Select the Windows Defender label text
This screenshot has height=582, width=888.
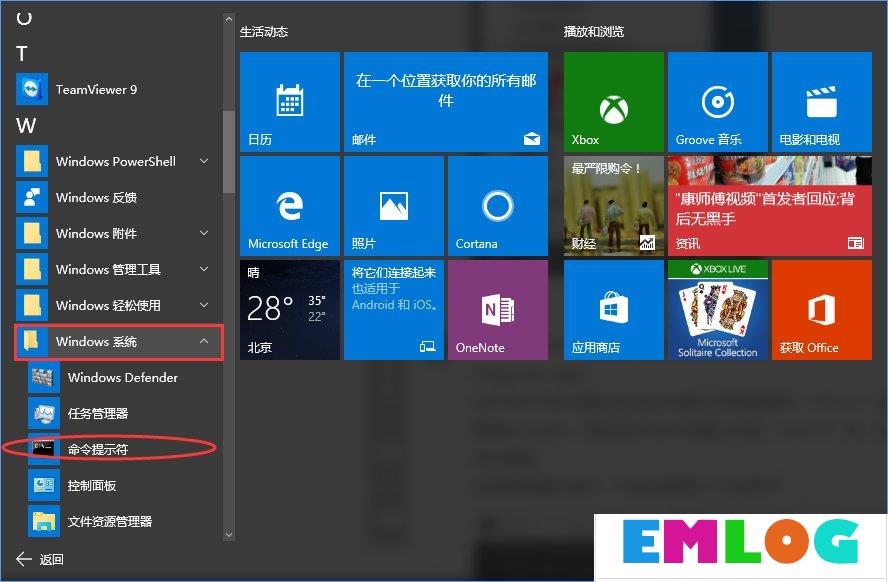(x=123, y=378)
